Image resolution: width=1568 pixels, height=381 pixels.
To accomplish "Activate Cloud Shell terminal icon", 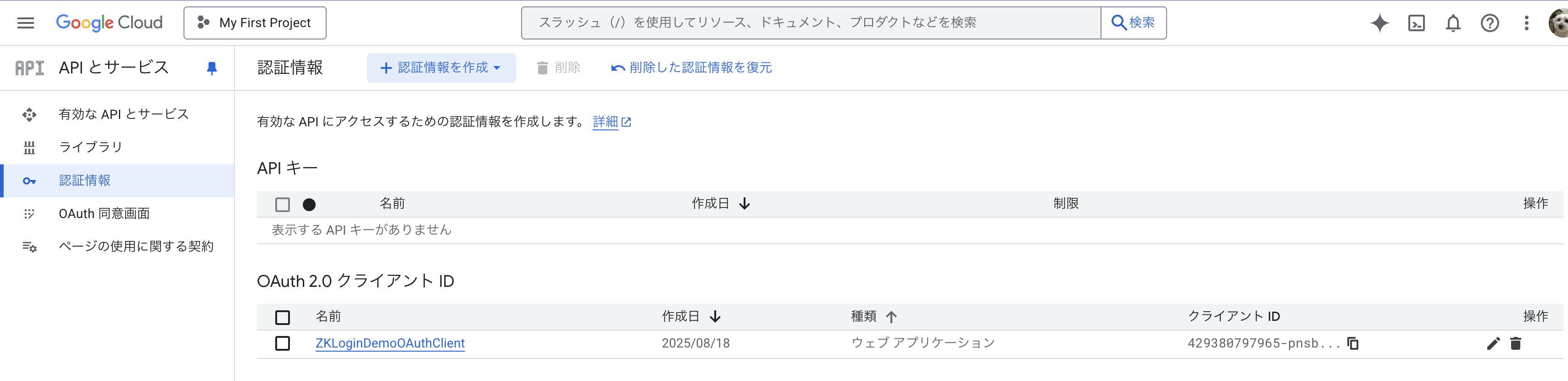I will point(1417,23).
